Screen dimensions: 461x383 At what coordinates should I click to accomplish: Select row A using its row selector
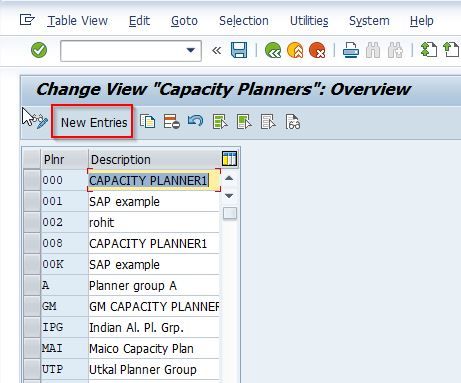tap(32, 285)
